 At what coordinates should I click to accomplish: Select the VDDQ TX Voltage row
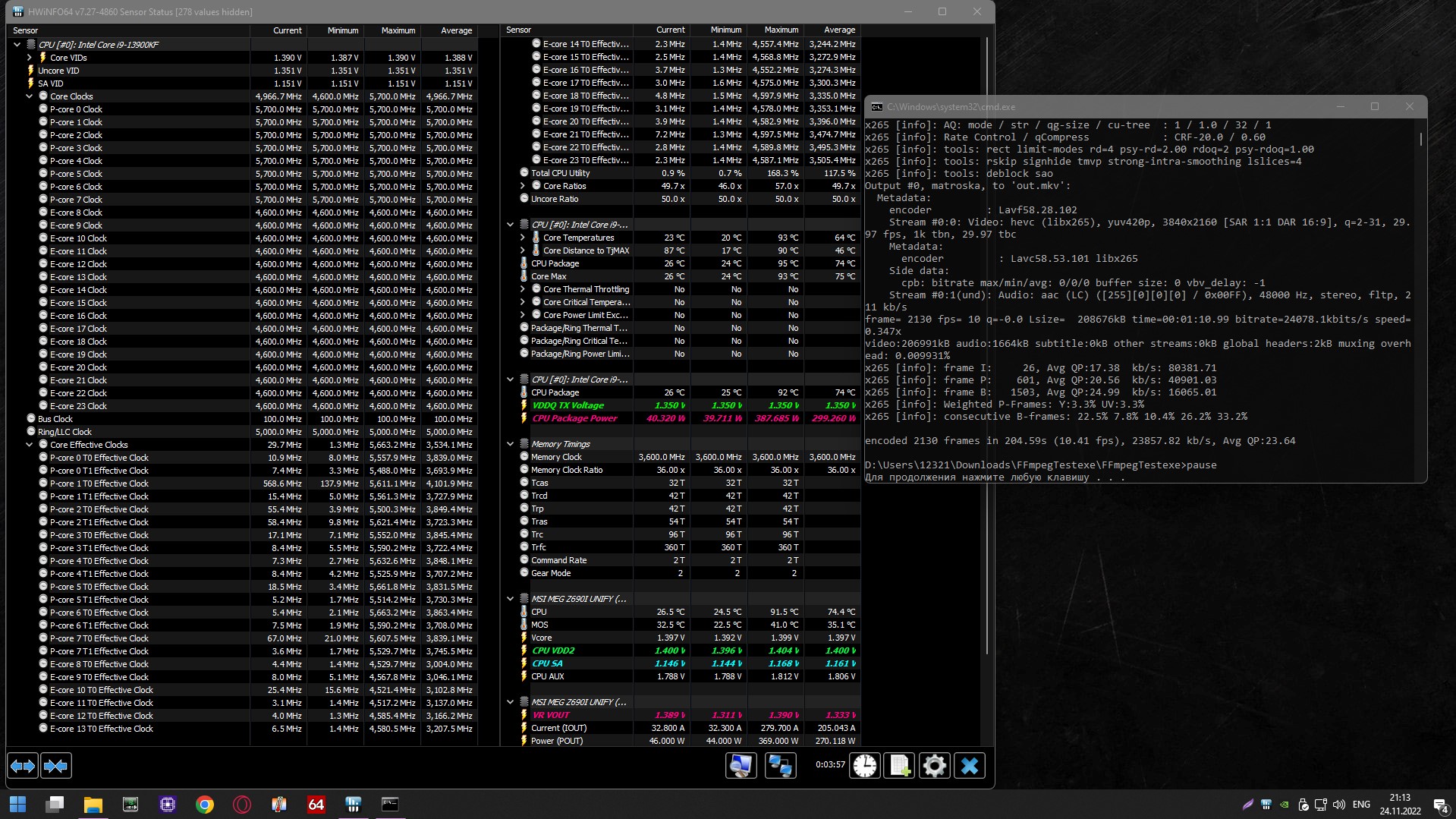(x=689, y=405)
